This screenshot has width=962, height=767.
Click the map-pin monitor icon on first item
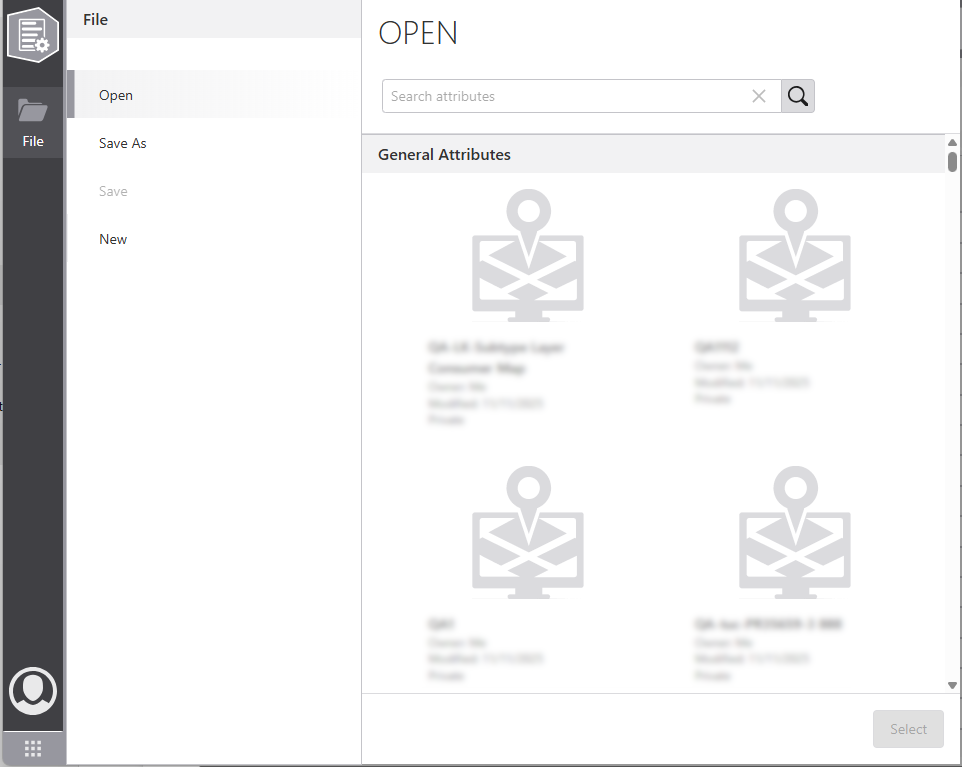527,253
